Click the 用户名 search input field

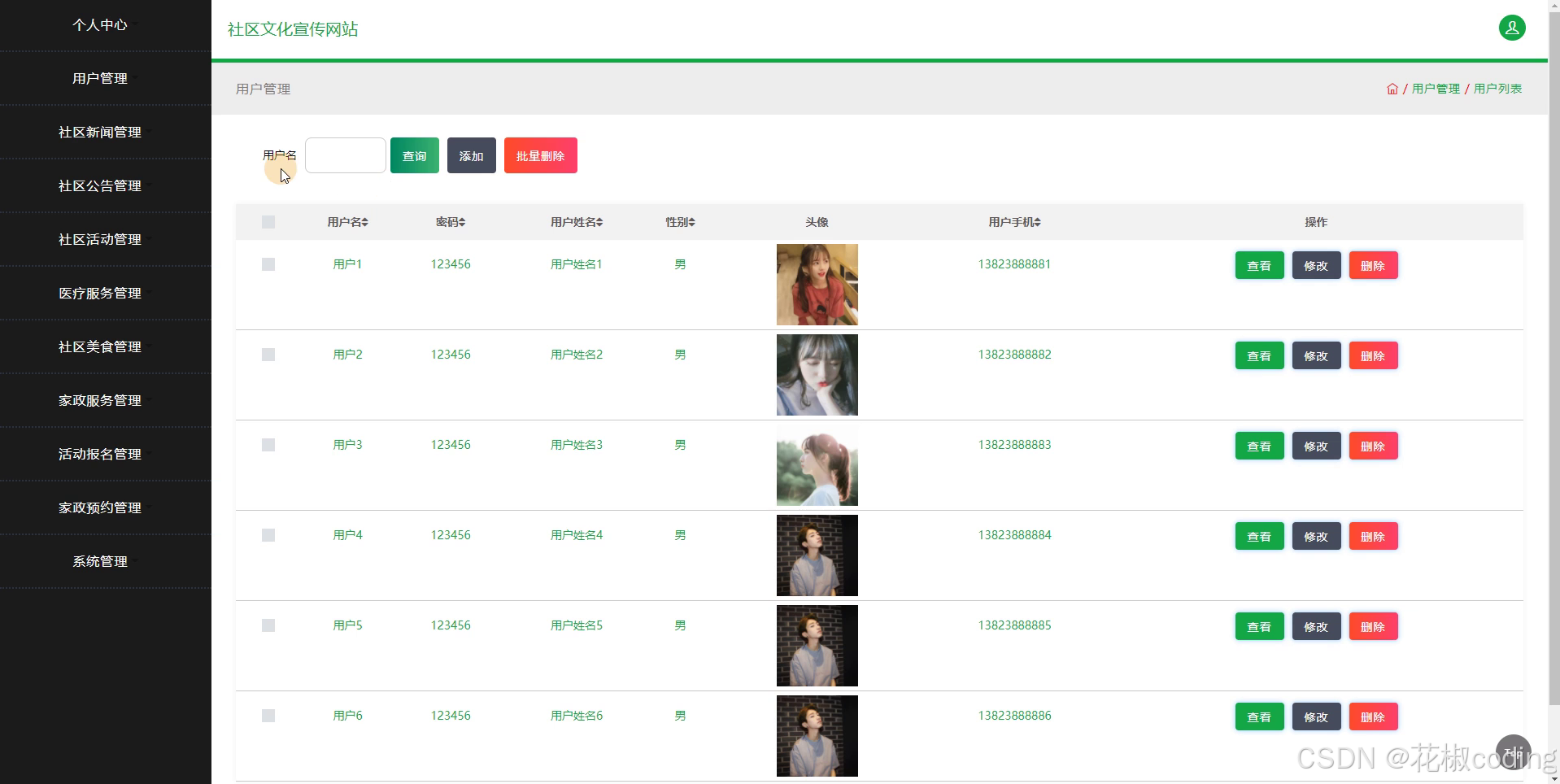(x=346, y=155)
